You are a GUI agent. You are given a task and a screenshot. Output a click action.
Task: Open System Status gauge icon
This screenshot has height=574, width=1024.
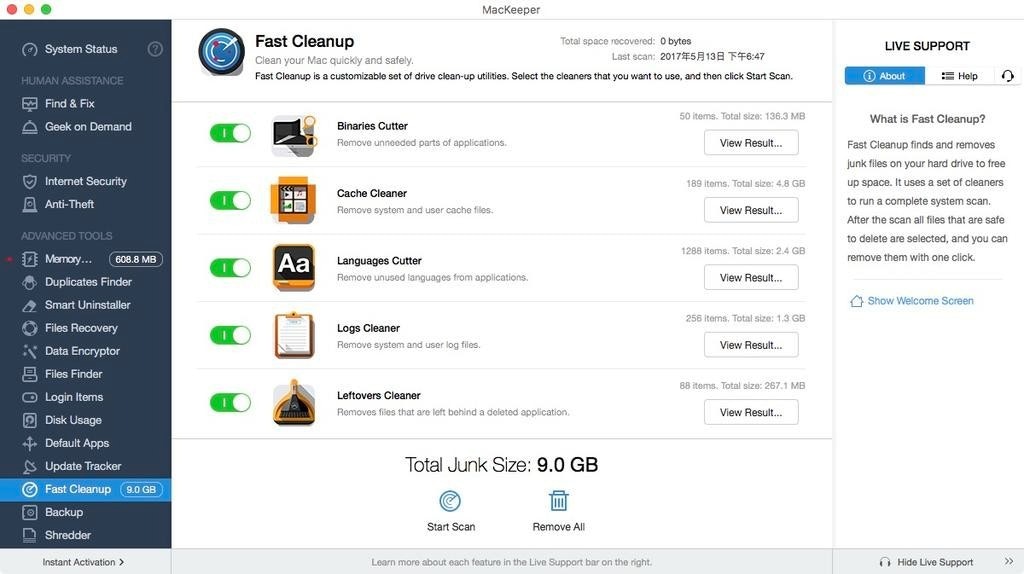pos(29,49)
